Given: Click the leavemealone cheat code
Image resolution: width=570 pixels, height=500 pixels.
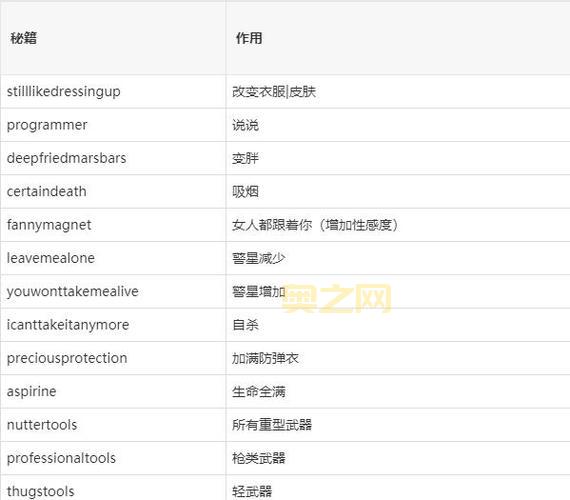Looking at the screenshot, I should click(51, 258).
